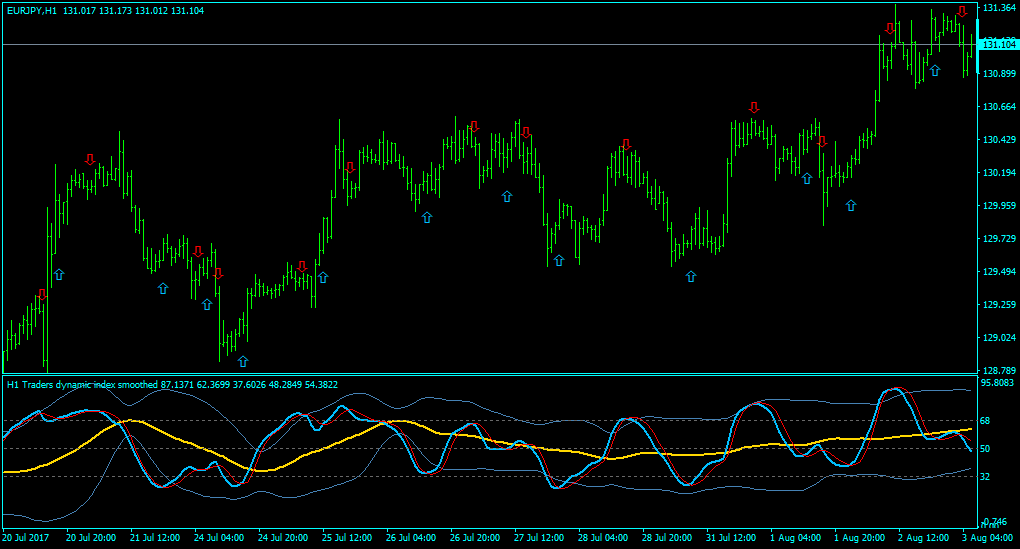Select the earliest red down arrow on the chart
Viewport: 1020px width, 549px height.
[x=42, y=295]
